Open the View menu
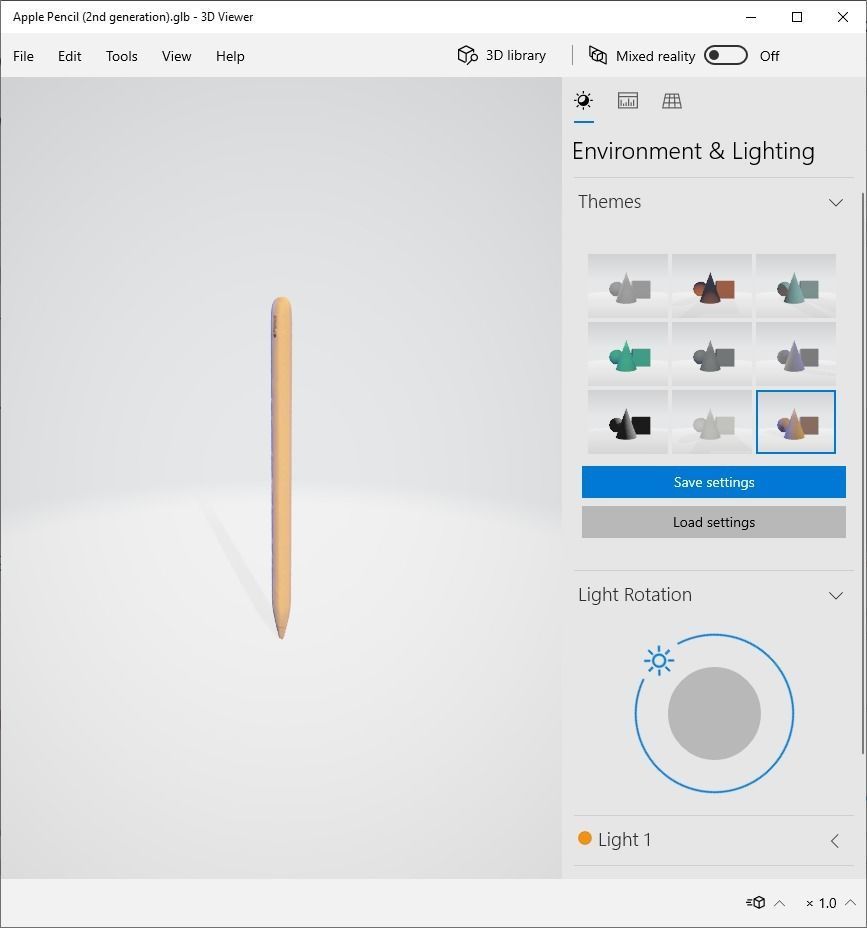867x928 pixels. click(176, 56)
